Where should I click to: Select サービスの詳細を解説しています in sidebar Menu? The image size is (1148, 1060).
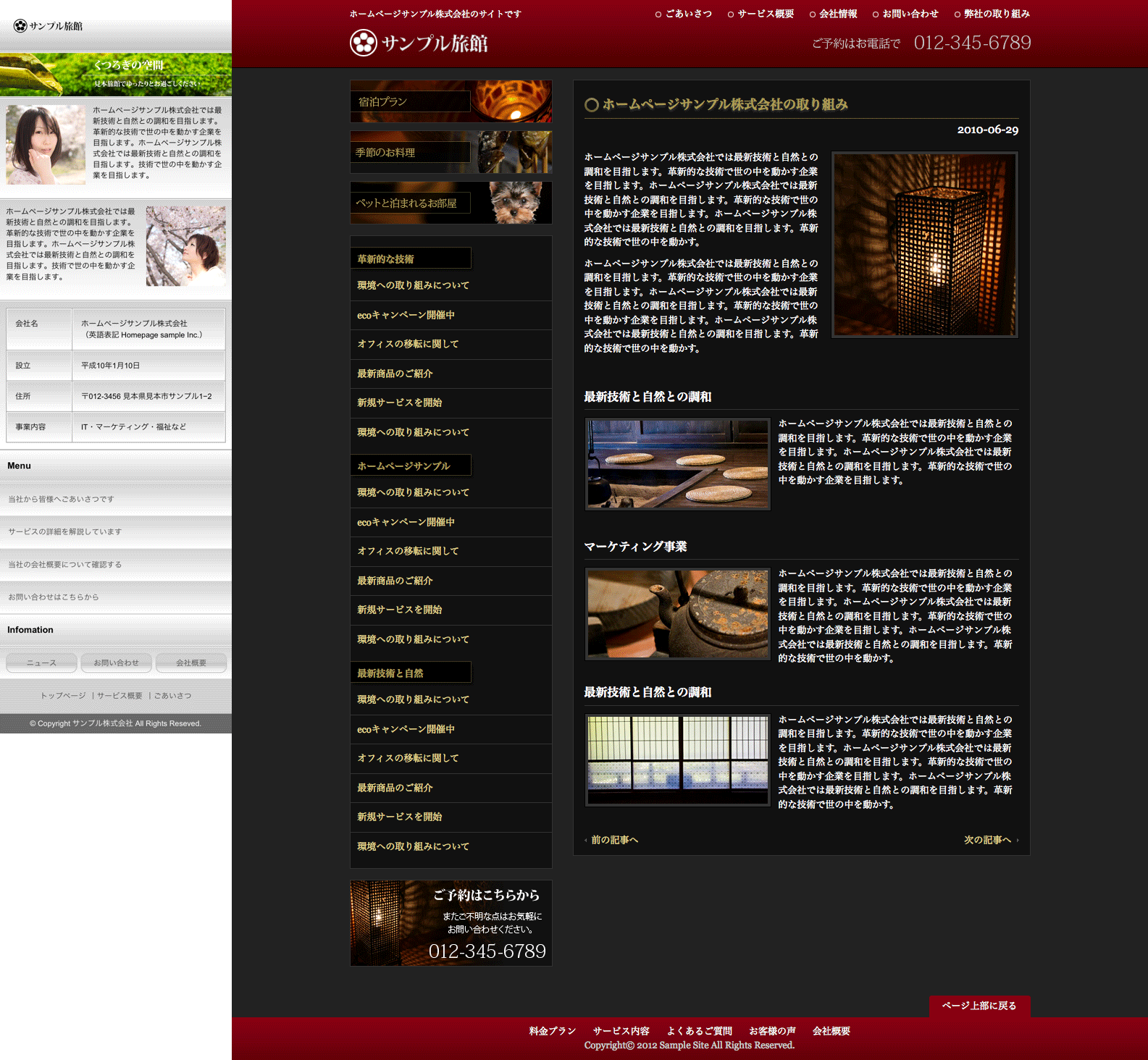65,531
